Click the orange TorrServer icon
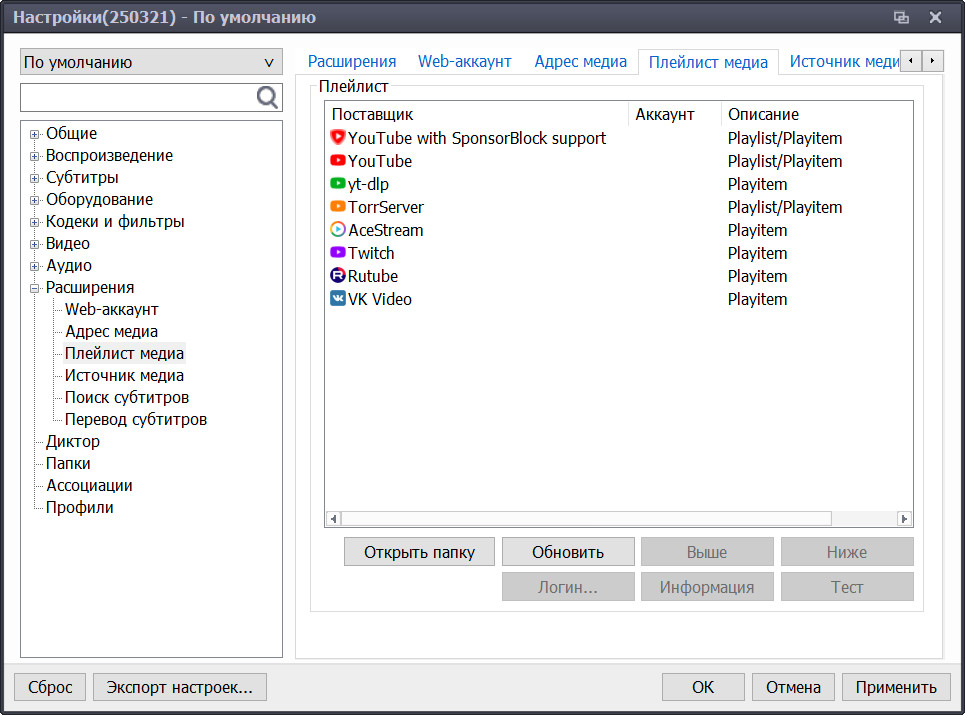The image size is (965, 715). 338,206
